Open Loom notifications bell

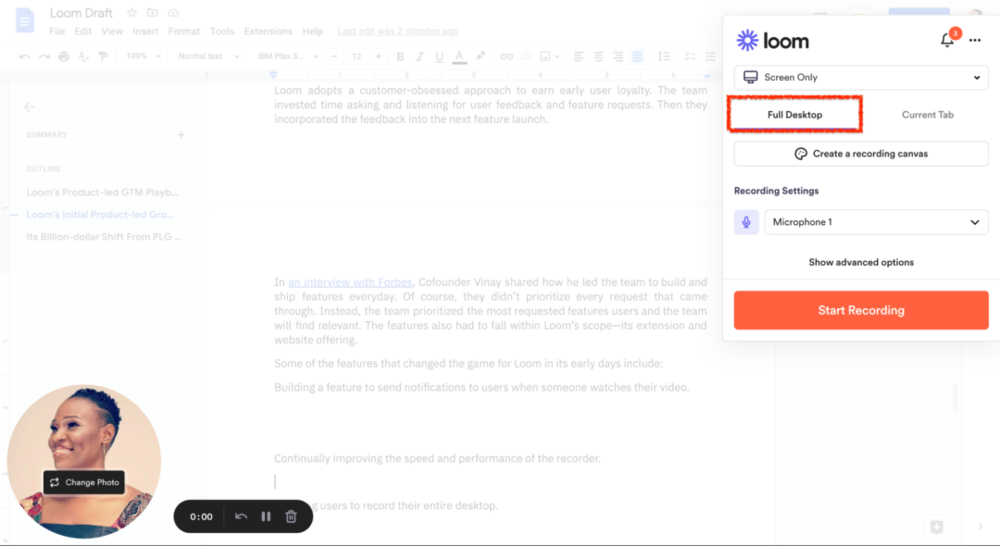(948, 40)
